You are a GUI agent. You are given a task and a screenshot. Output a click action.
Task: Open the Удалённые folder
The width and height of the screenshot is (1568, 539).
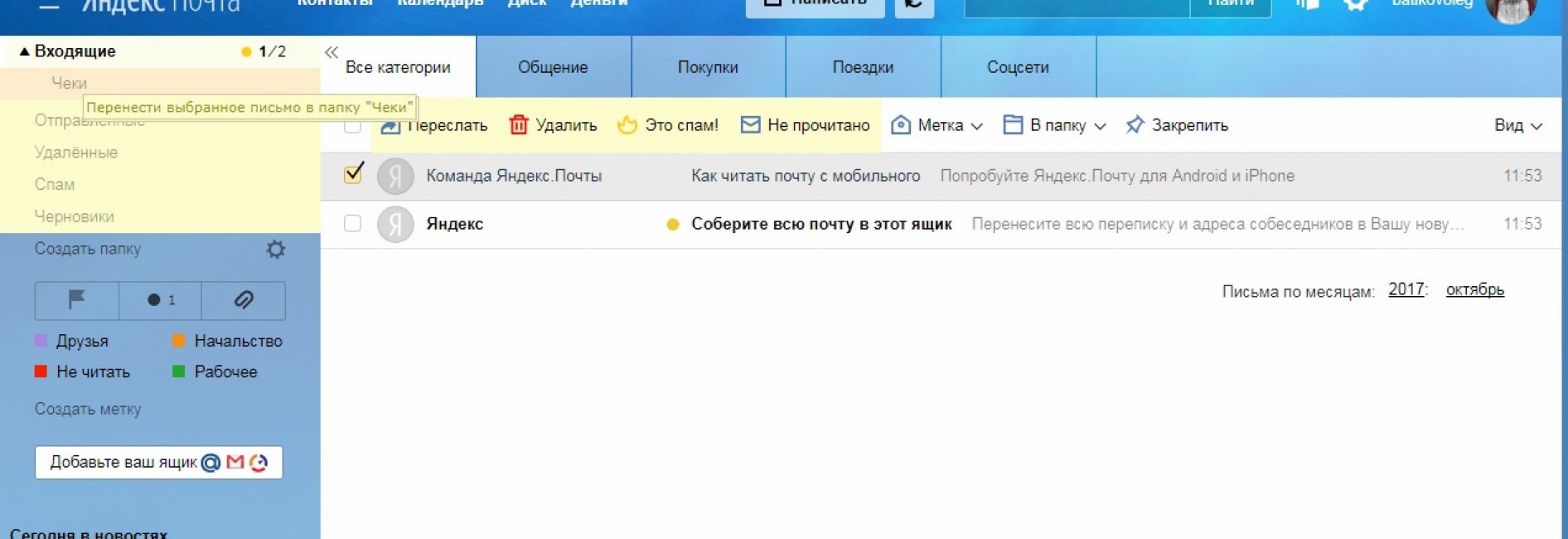coord(76,153)
